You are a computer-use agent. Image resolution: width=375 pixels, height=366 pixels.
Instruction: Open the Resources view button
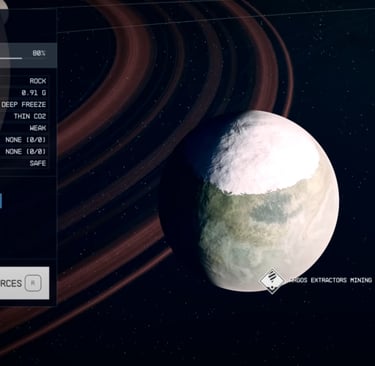click(24, 283)
